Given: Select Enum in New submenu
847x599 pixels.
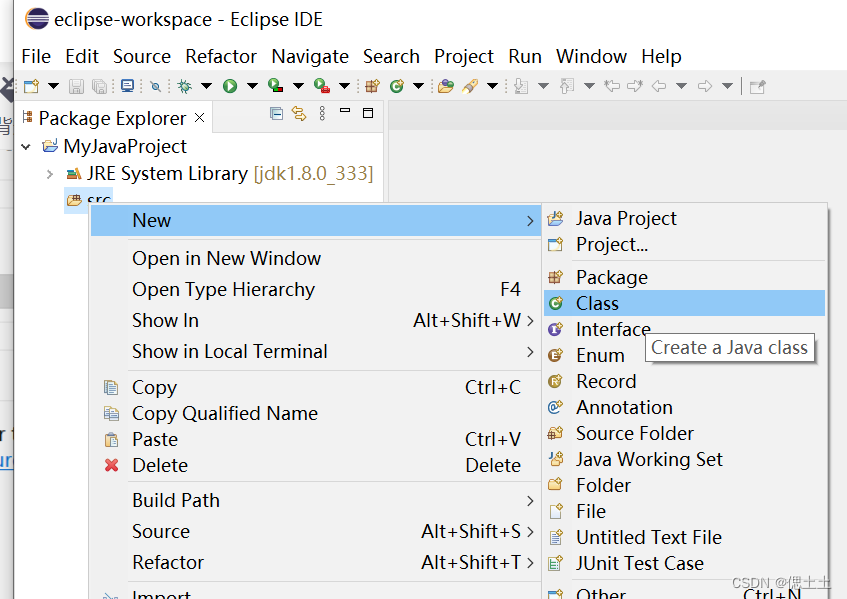Looking at the screenshot, I should (x=684, y=355).
